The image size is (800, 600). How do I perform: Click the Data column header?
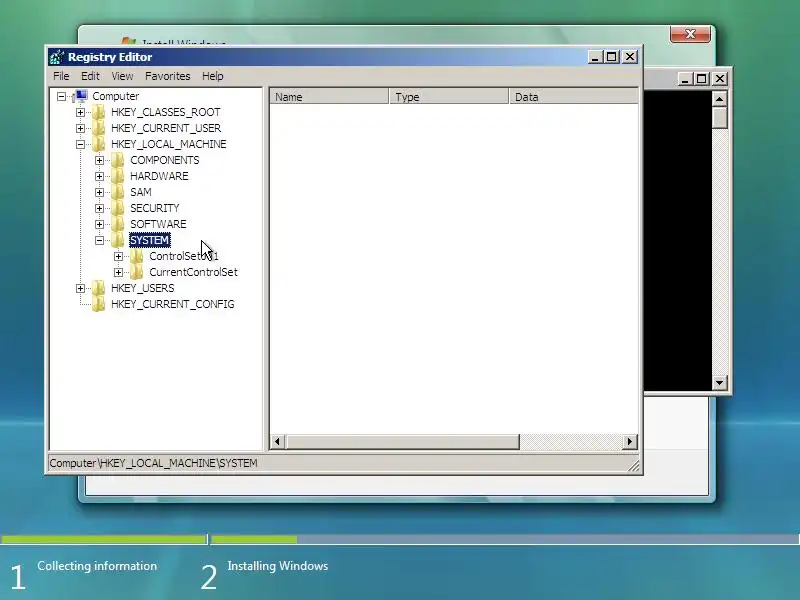tap(574, 96)
